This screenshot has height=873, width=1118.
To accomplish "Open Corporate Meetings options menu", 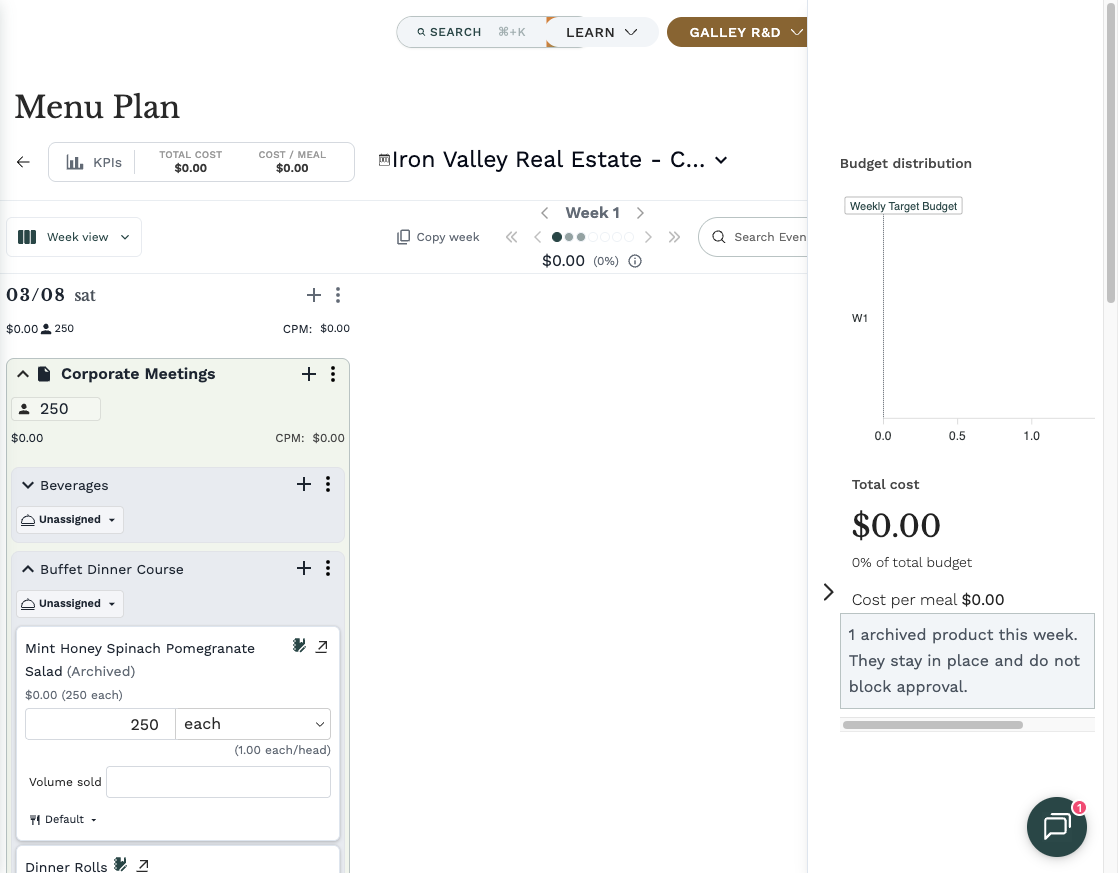I will tap(333, 374).
